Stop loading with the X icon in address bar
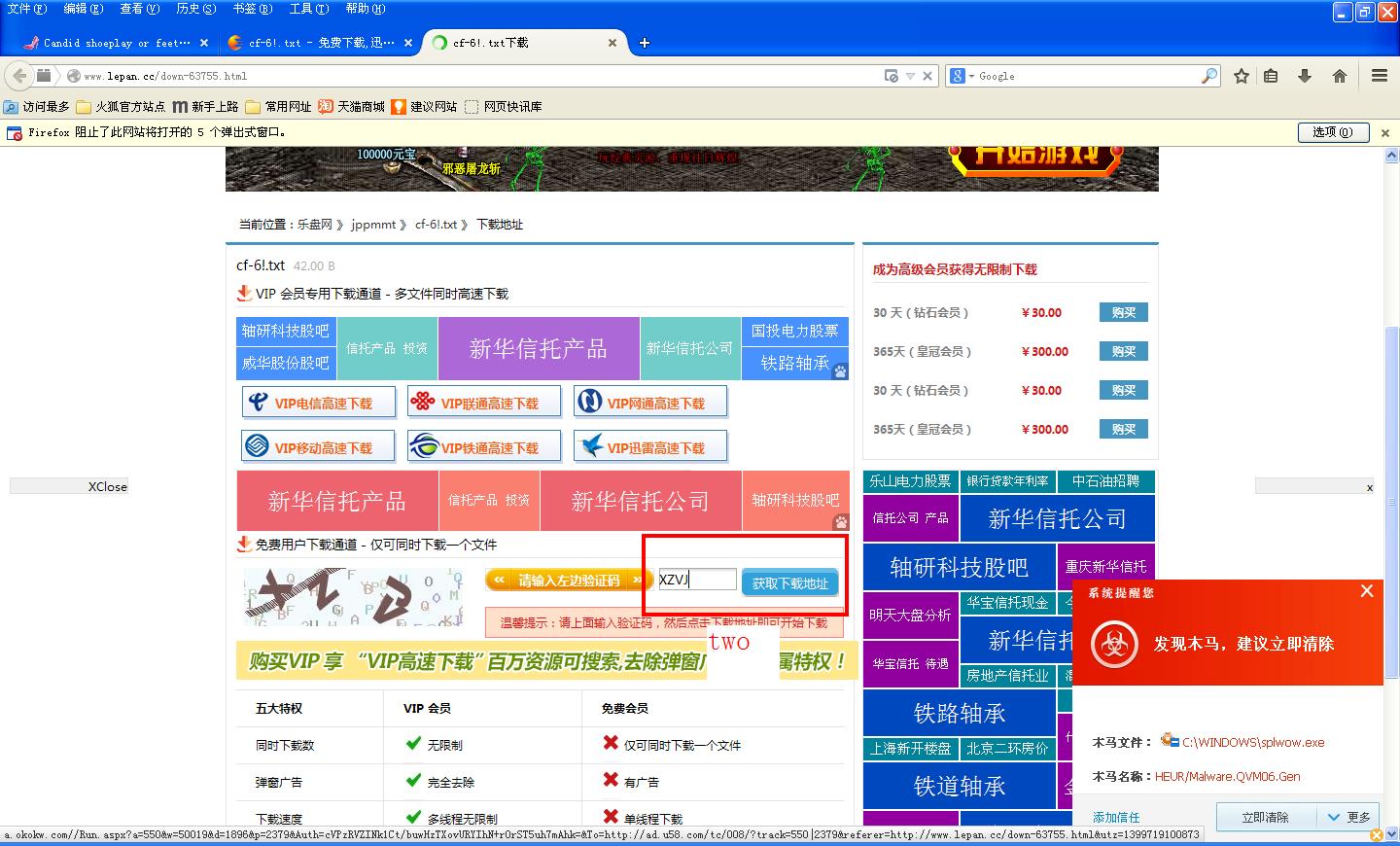This screenshot has height=846, width=1400. [927, 76]
